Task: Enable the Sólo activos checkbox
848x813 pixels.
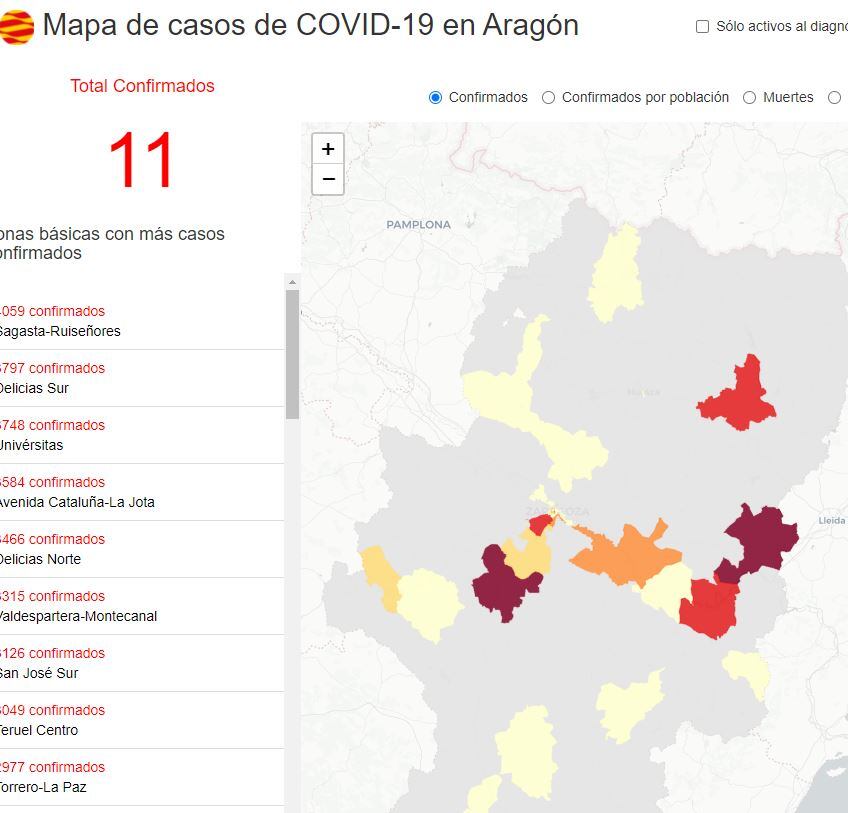Action: [702, 27]
